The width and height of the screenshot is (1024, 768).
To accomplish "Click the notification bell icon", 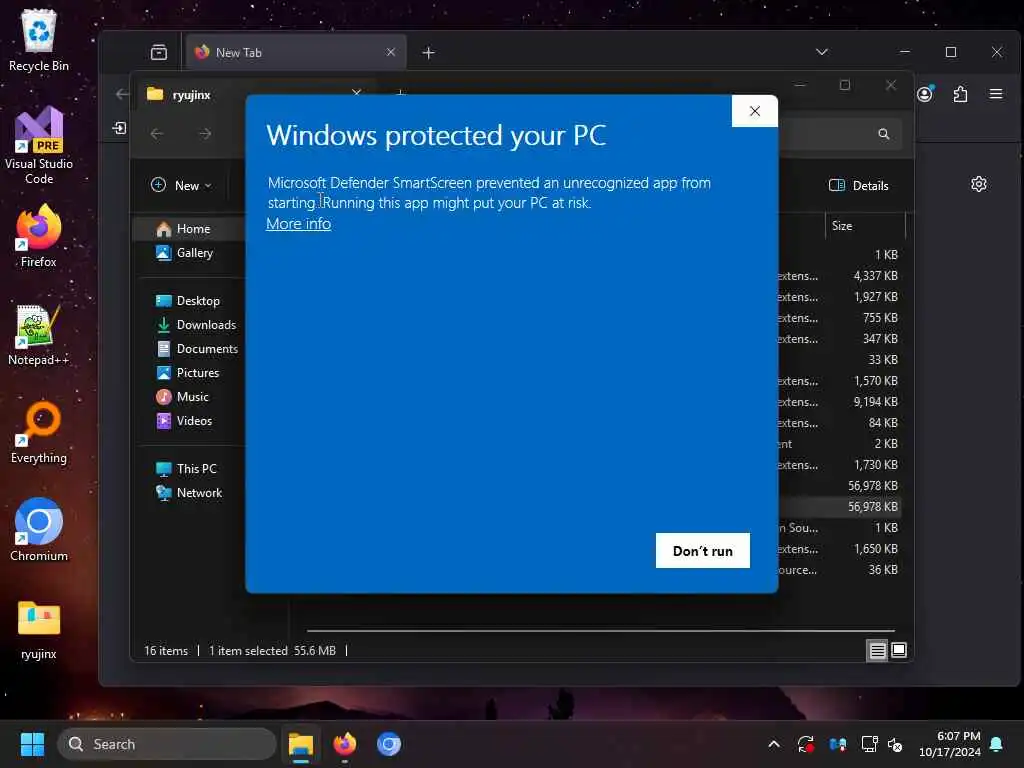I will click(x=997, y=744).
